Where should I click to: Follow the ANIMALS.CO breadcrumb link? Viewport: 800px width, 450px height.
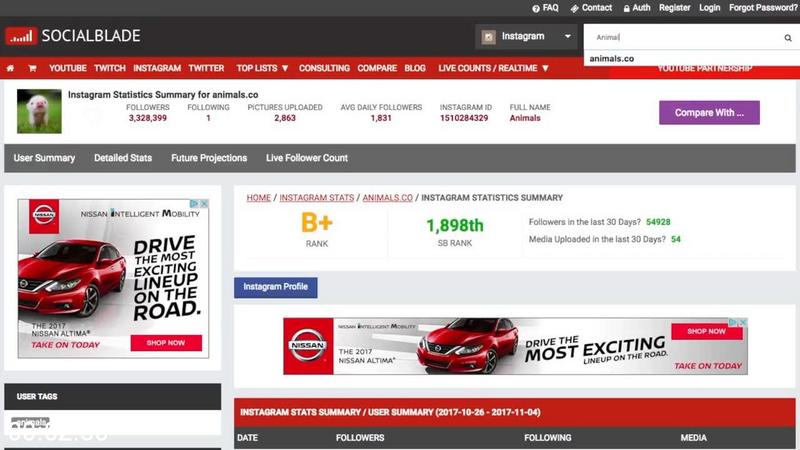click(387, 197)
